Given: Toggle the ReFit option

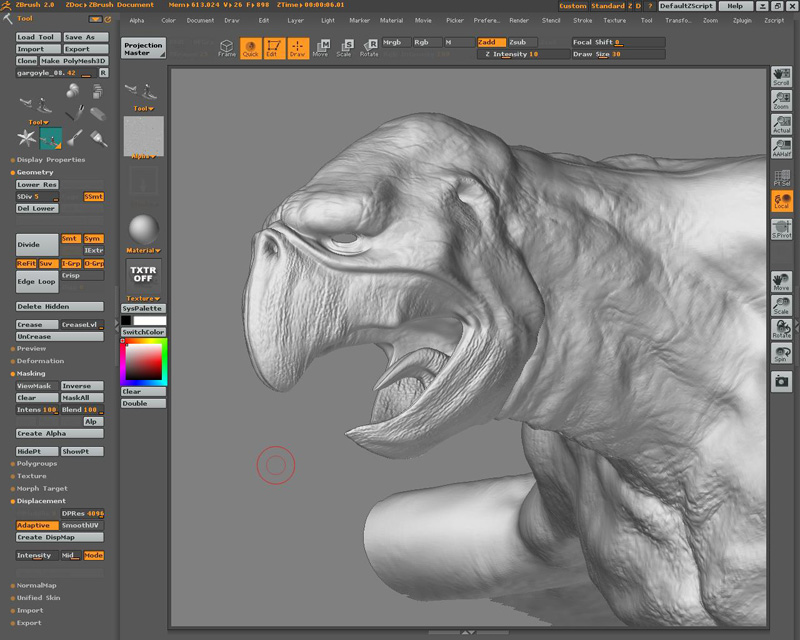Looking at the screenshot, I should click(x=26, y=263).
